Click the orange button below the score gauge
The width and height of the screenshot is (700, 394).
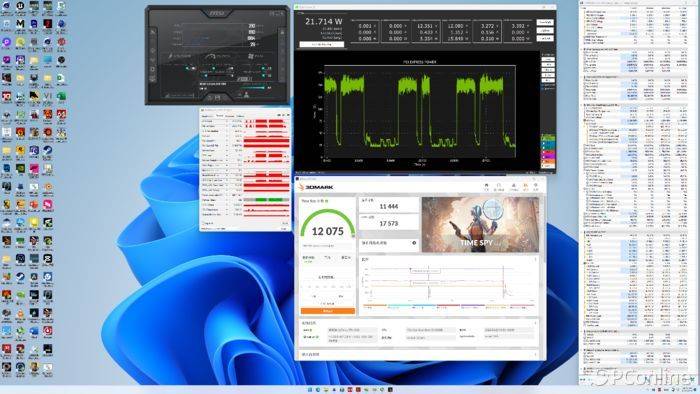(328, 311)
